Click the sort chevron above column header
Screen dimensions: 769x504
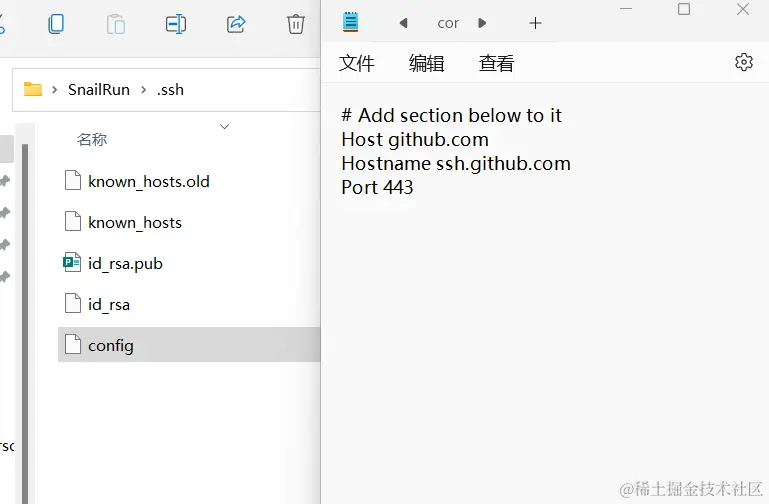point(225,126)
